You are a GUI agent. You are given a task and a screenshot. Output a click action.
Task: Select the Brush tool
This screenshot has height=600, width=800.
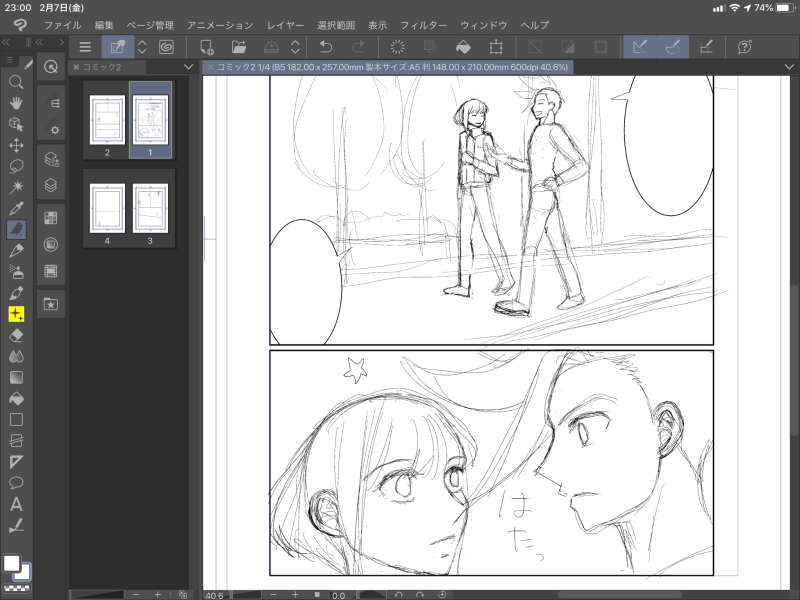pyautogui.click(x=16, y=293)
